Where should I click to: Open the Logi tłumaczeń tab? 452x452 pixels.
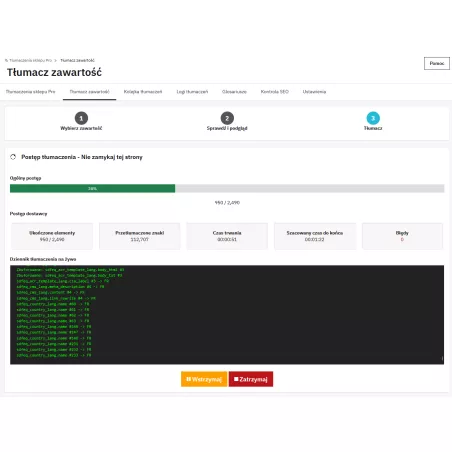pos(192,92)
